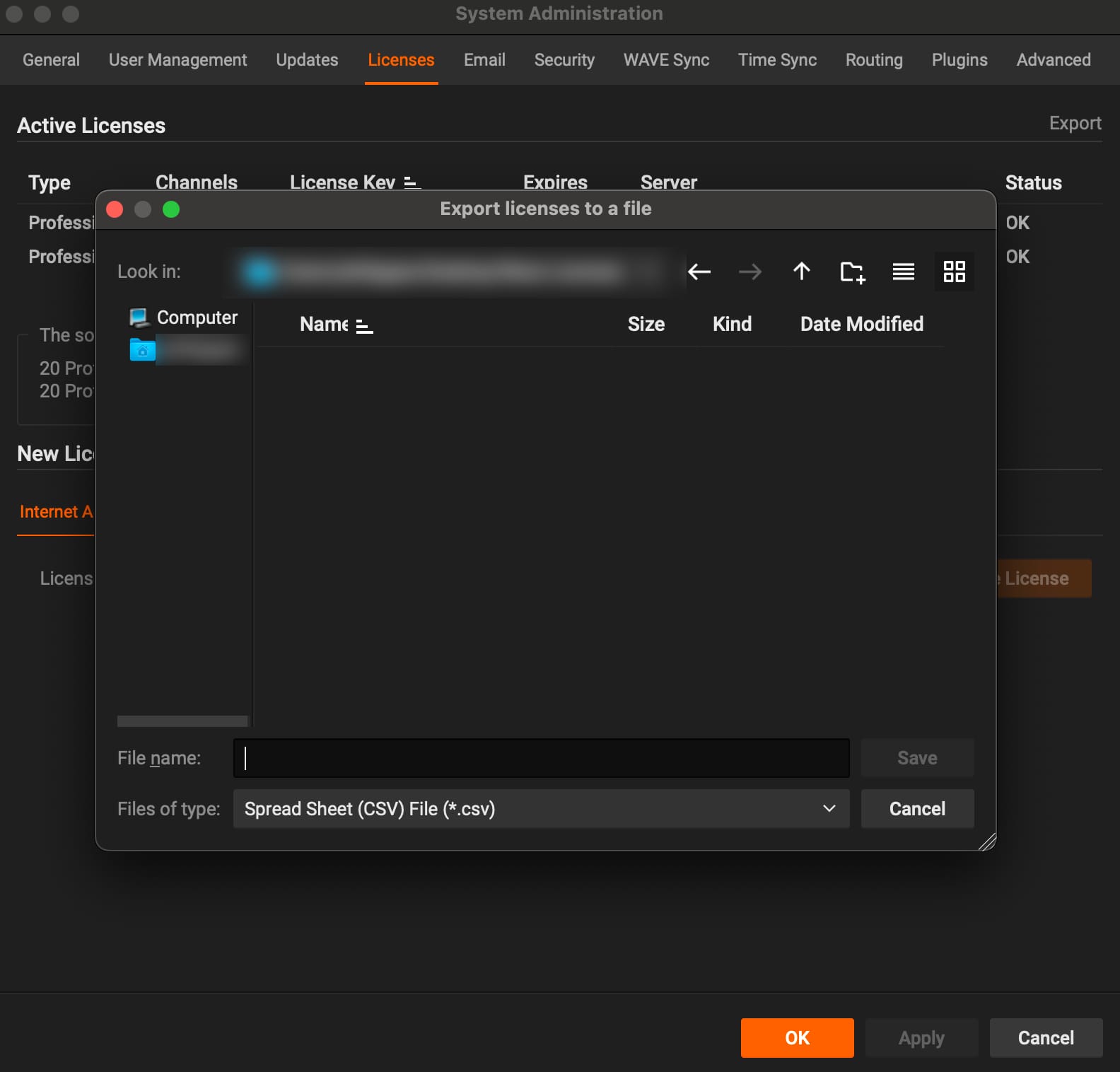Open the Updates tab
This screenshot has height=1072, width=1120.
307,60
